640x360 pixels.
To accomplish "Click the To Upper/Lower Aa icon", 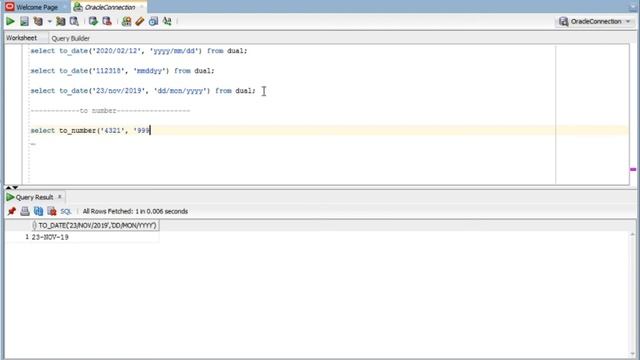I will point(167,22).
